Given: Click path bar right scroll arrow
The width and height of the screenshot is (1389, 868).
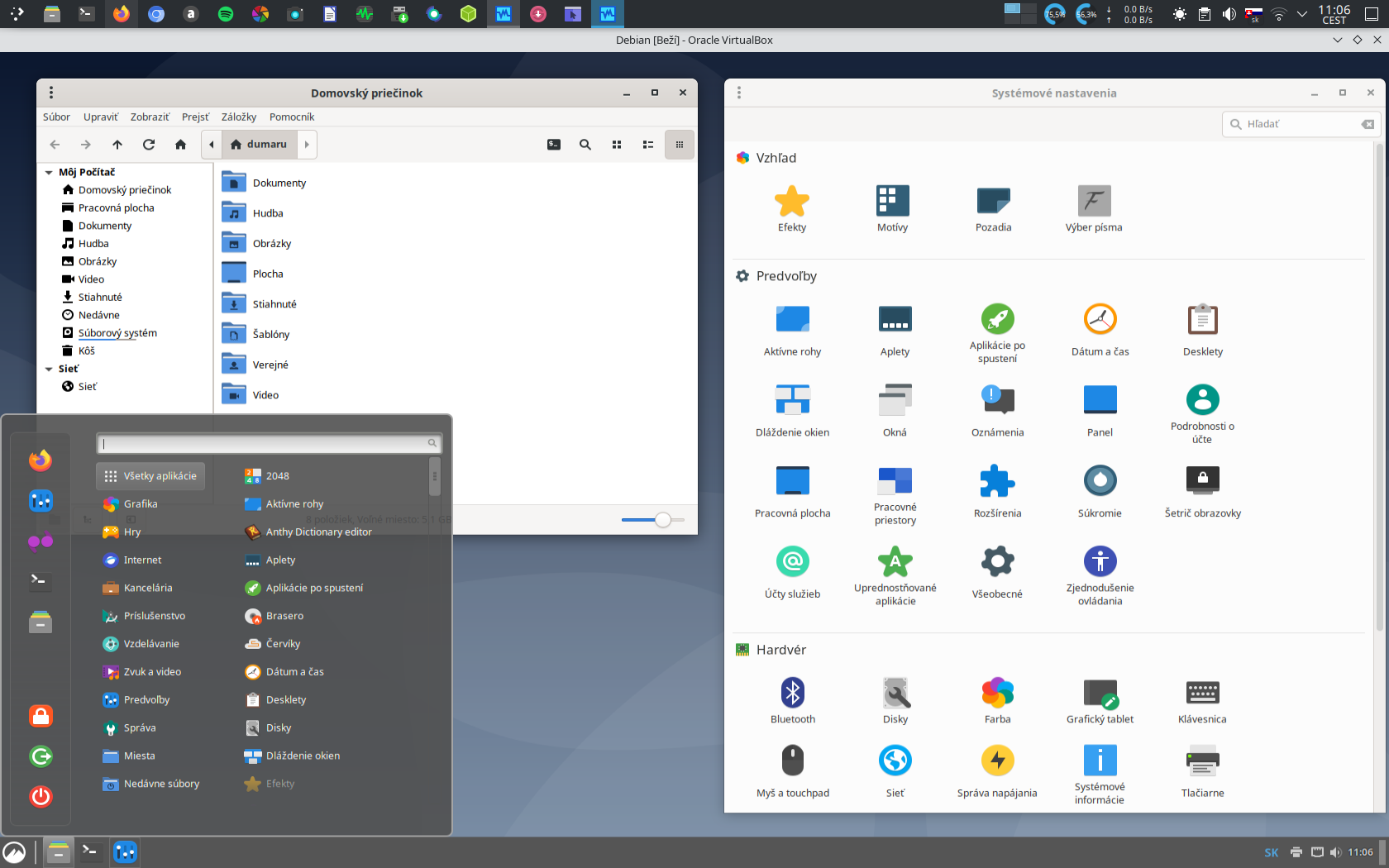Looking at the screenshot, I should (307, 145).
